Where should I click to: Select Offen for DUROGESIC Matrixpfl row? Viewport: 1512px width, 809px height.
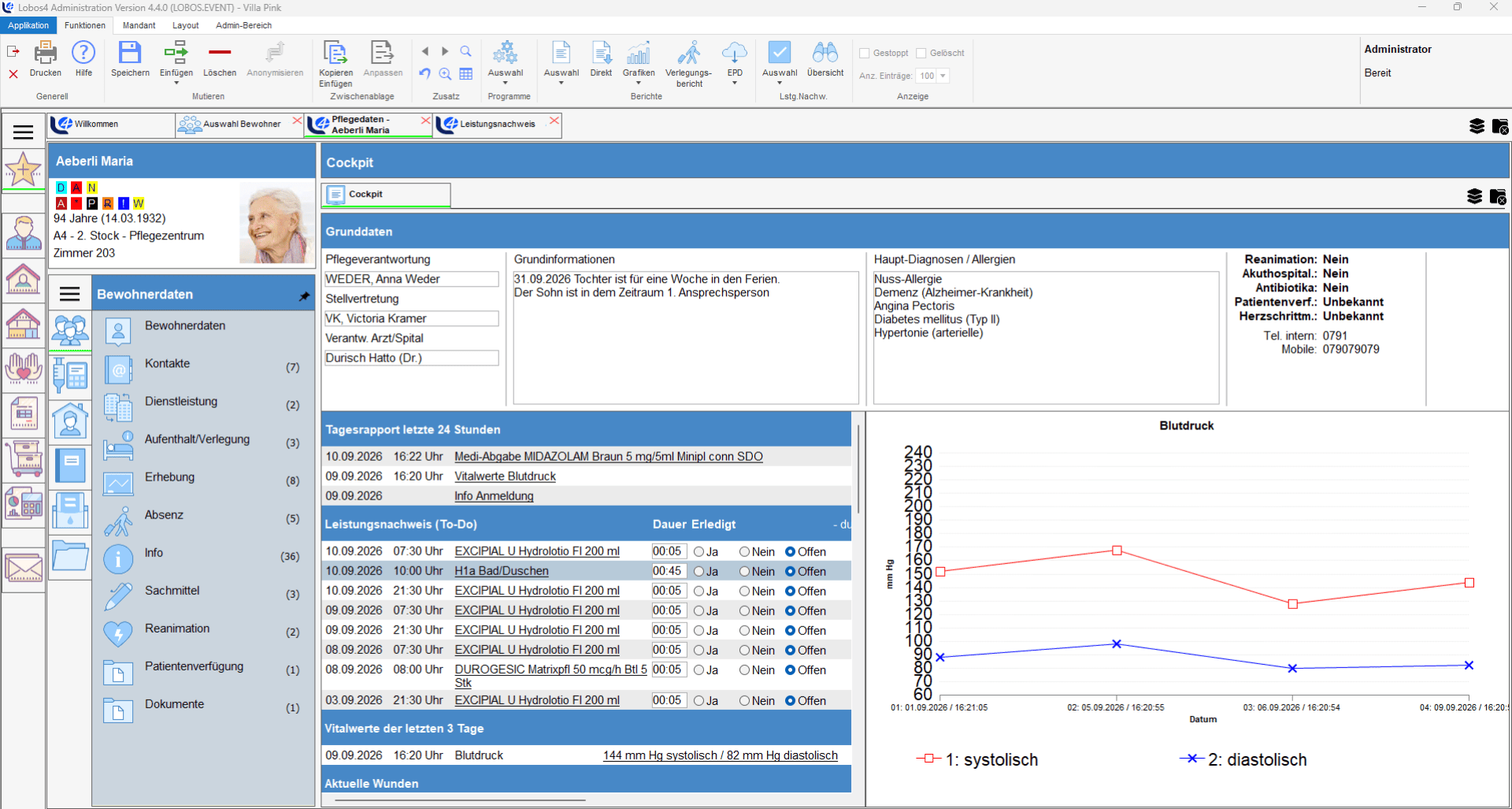tap(790, 670)
